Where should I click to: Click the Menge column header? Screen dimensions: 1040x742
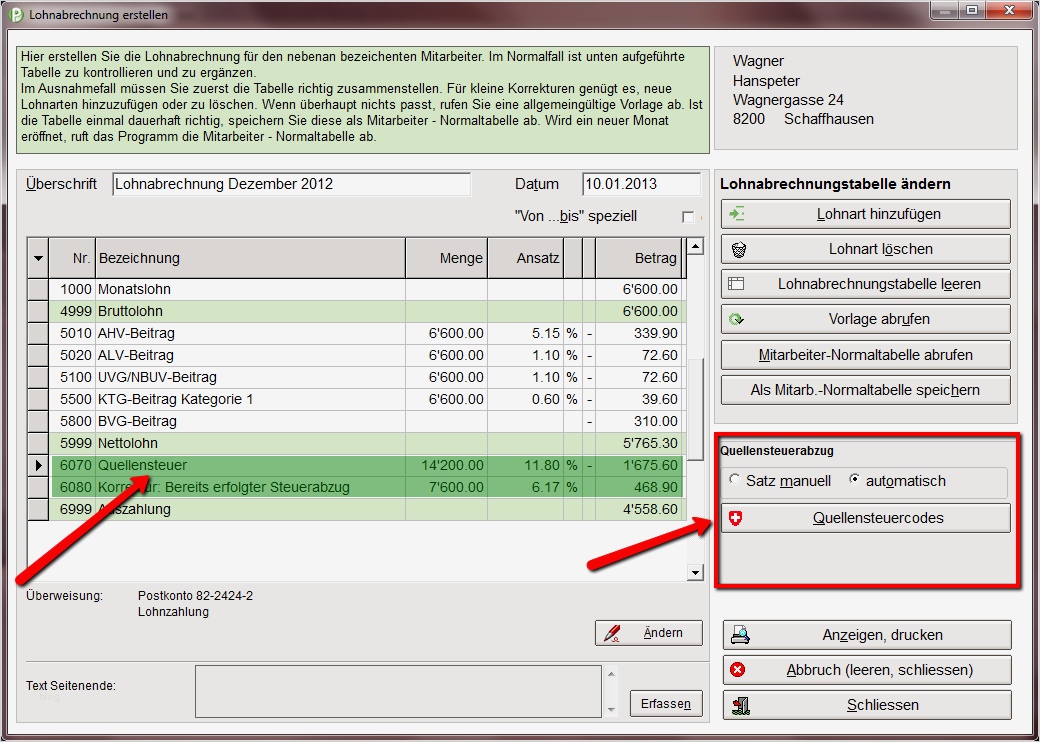[x=446, y=258]
